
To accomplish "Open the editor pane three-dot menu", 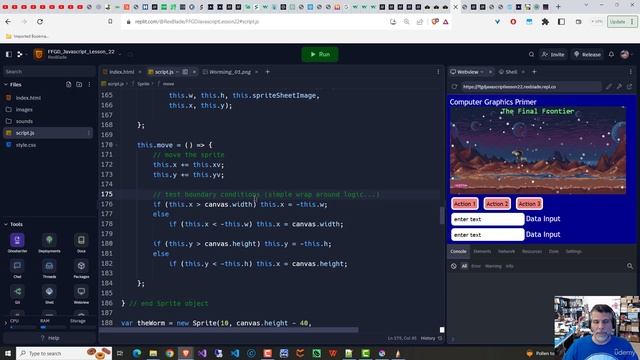I will 438,72.
